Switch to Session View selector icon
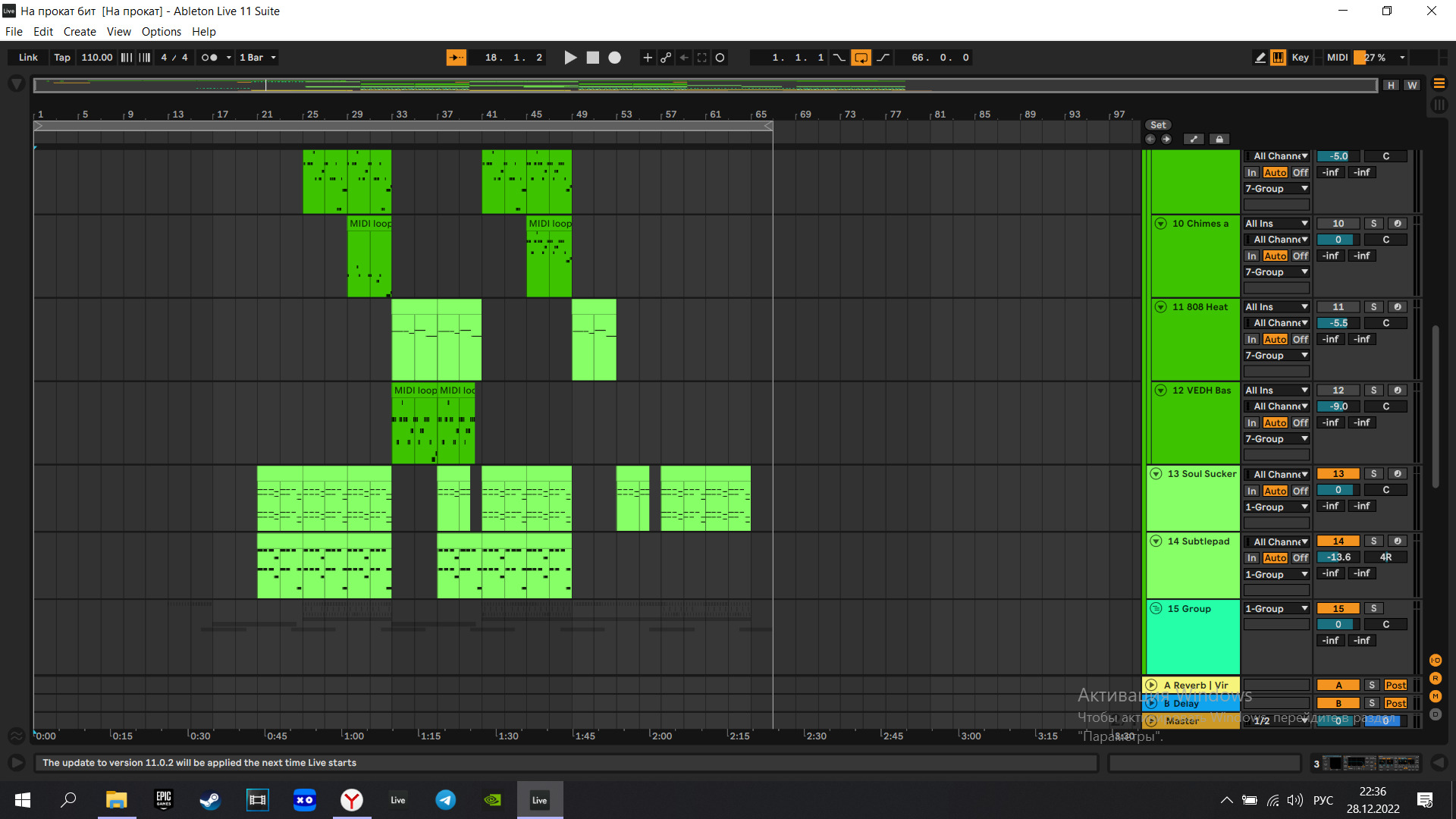This screenshot has height=819, width=1456. pos(1439,105)
